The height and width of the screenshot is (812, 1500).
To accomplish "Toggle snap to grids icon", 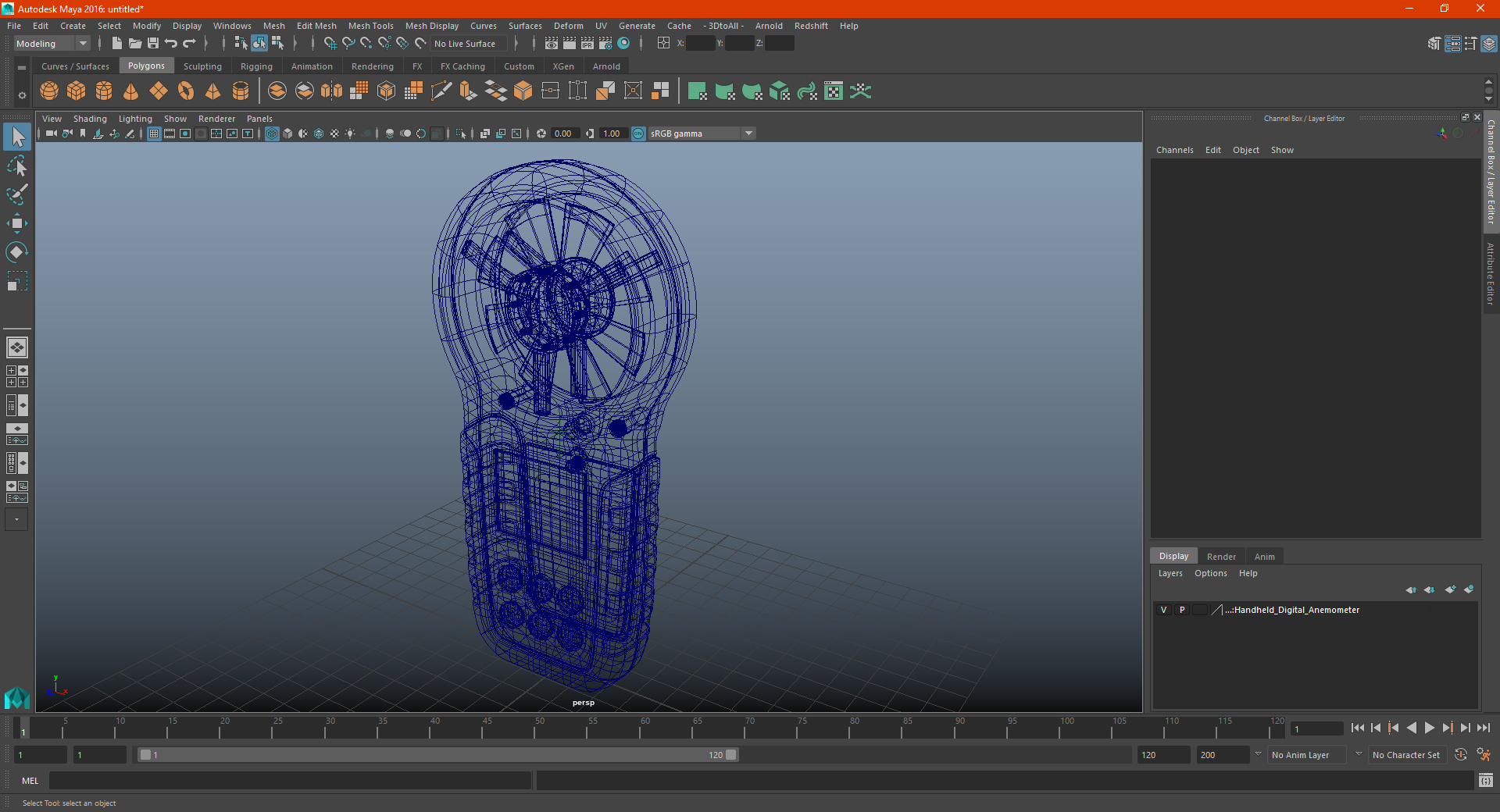I will click(330, 44).
